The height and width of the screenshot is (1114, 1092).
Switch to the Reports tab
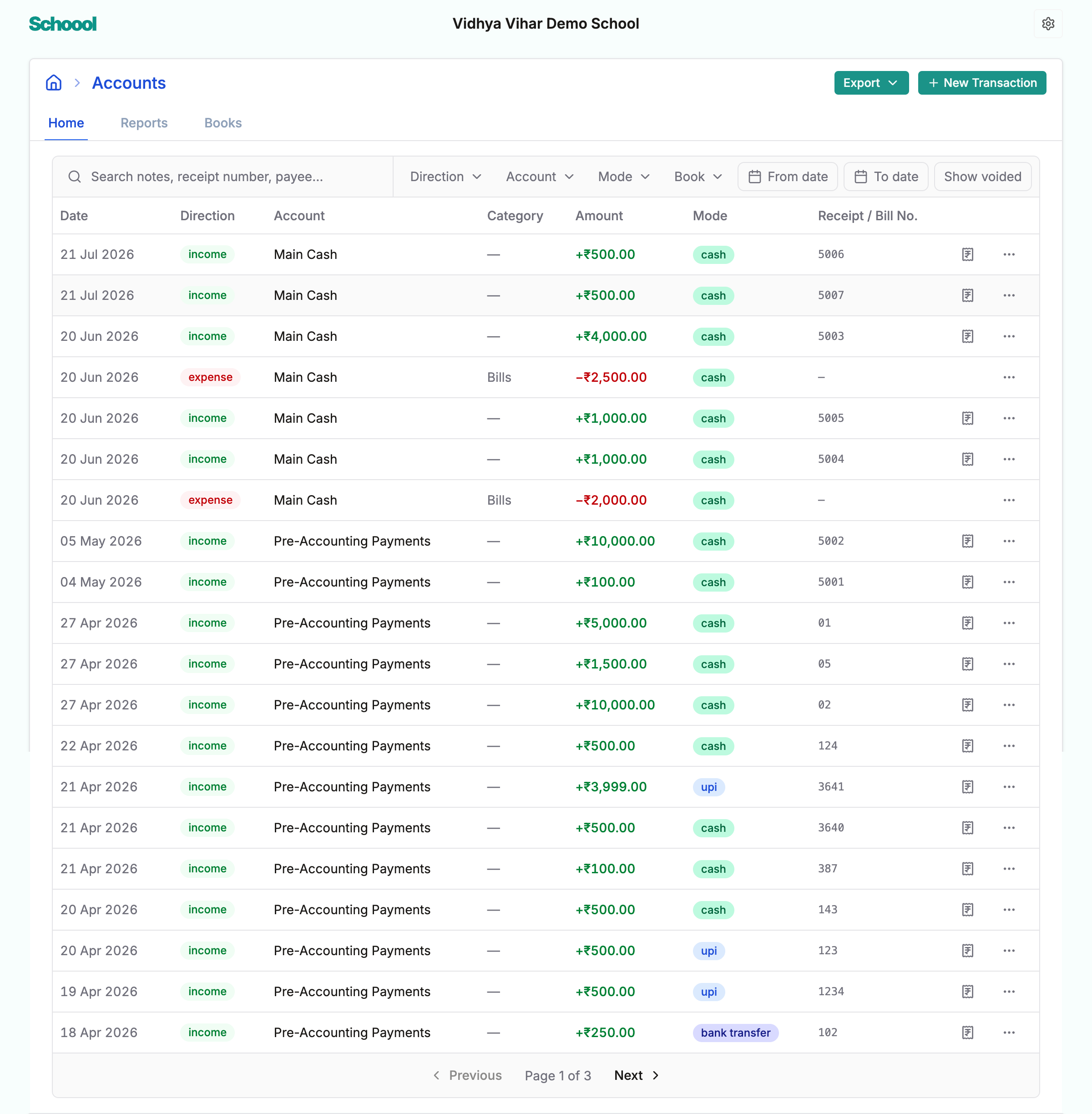tap(144, 123)
